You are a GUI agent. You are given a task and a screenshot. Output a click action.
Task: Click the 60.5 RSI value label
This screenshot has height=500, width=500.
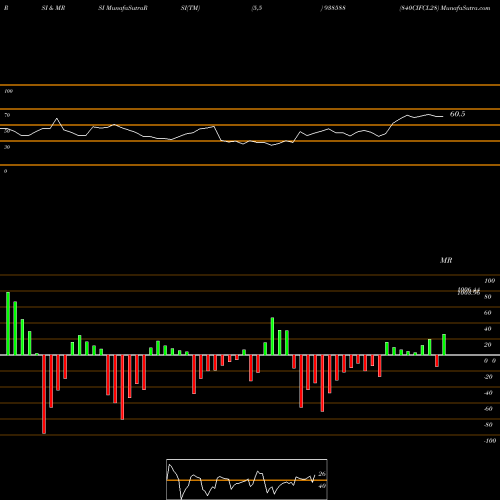coord(457,114)
